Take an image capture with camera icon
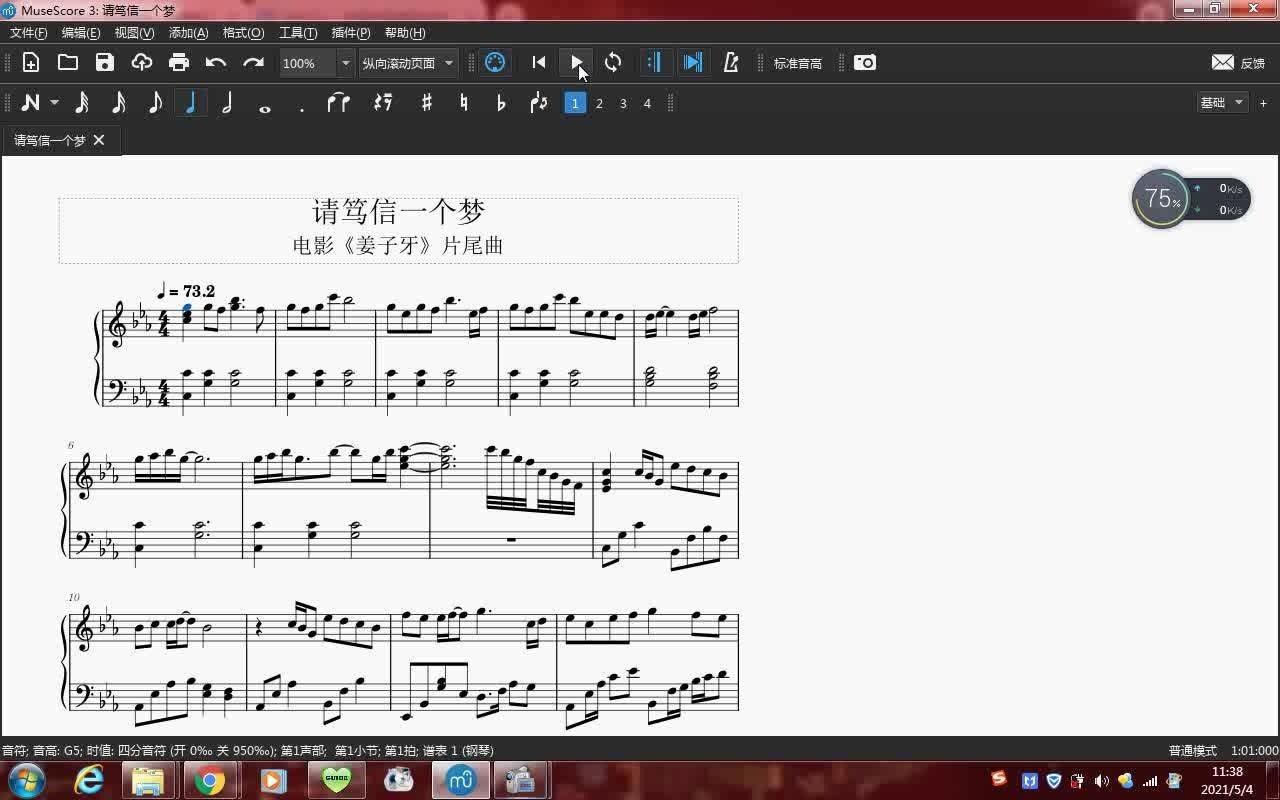The width and height of the screenshot is (1280, 800). pos(865,63)
